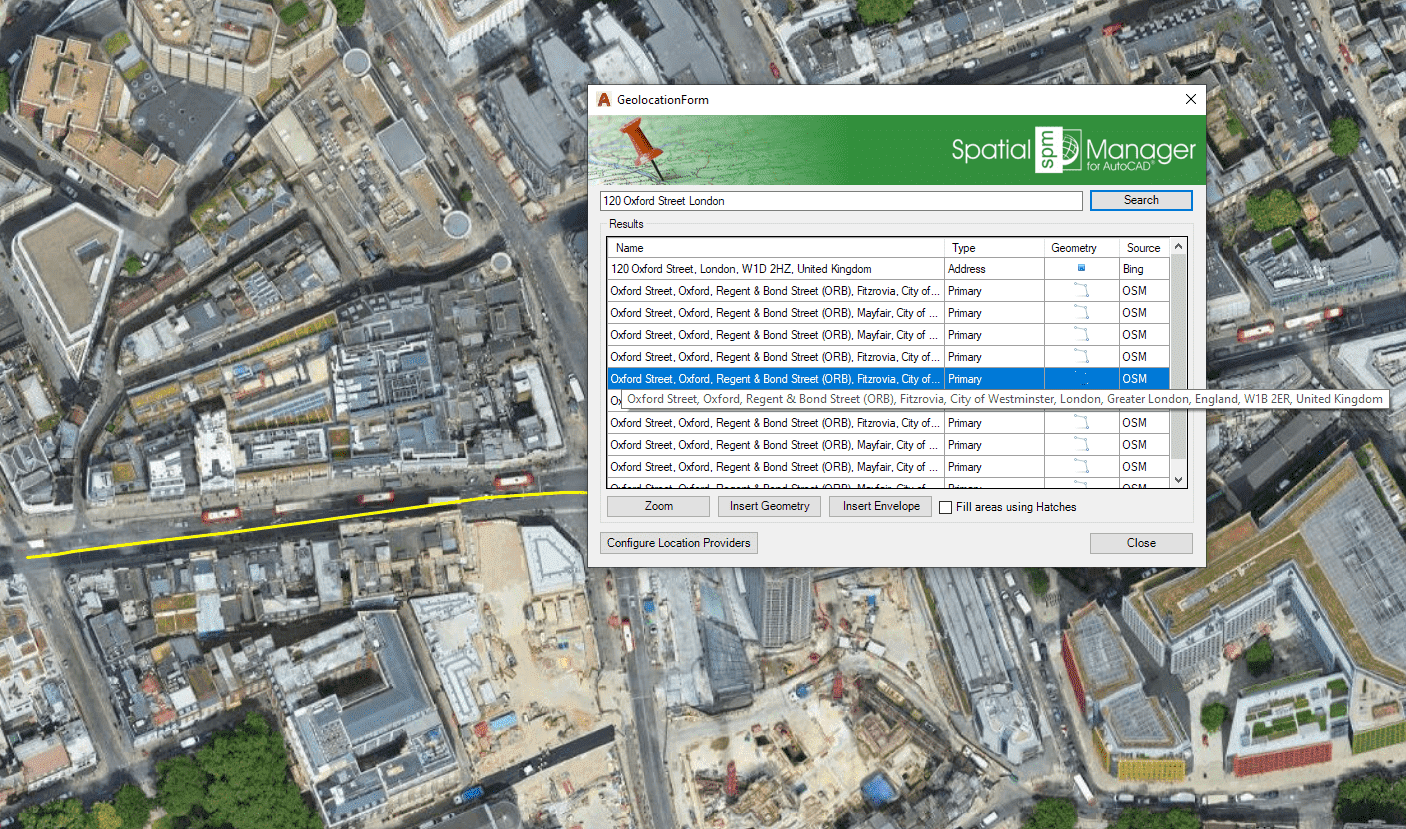1406x829 pixels.
Task: Enable Fill areas using Hatches checkbox
Action: point(946,508)
